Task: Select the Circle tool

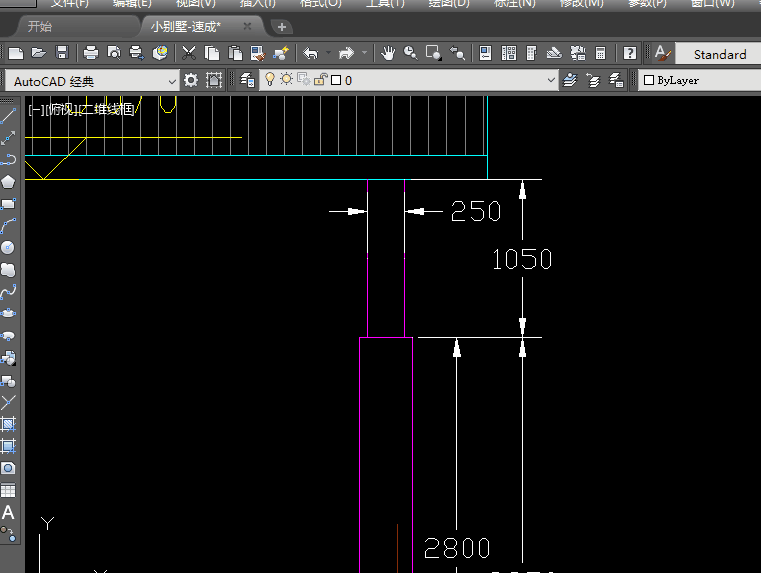Action: point(8,247)
